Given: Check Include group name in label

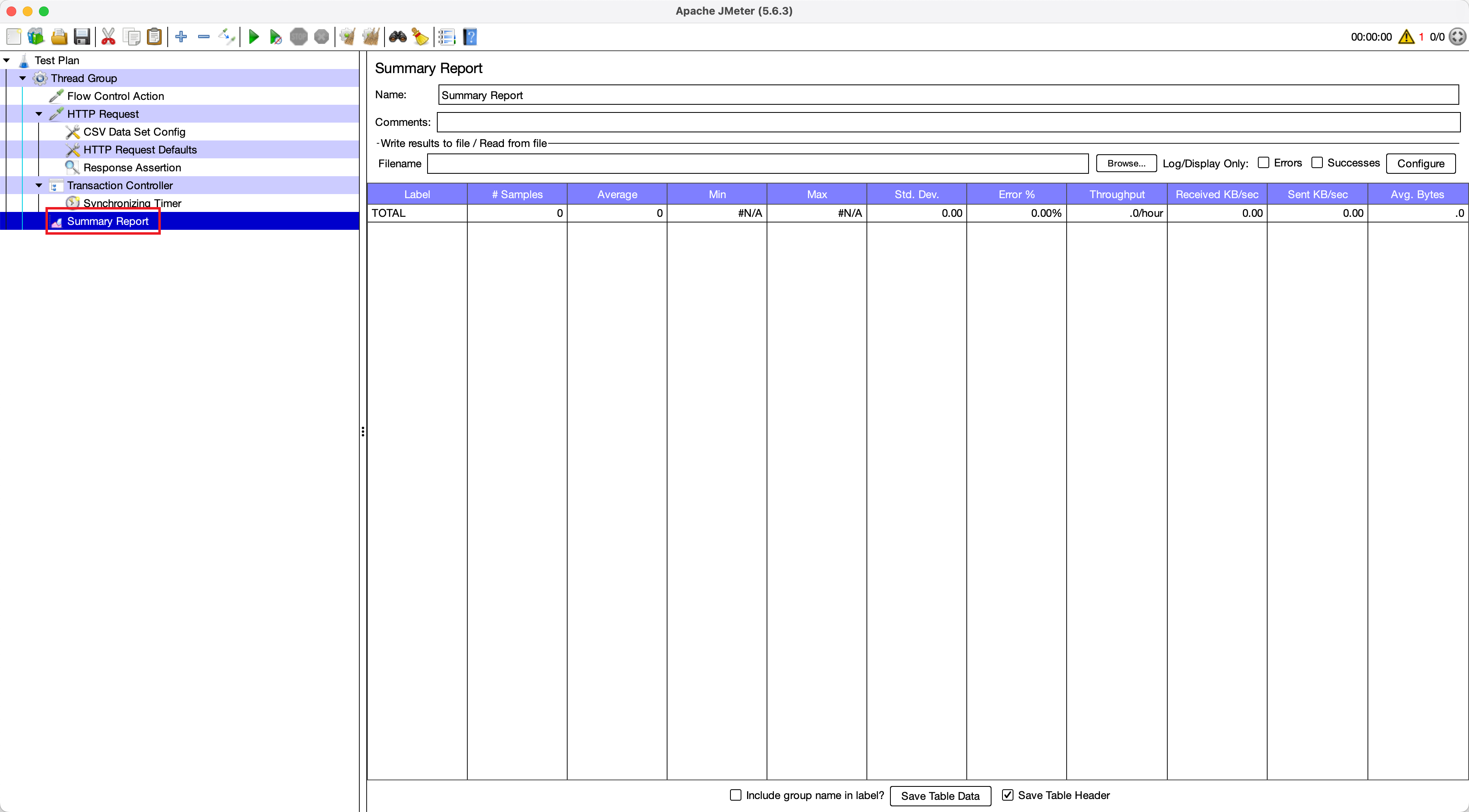Looking at the screenshot, I should [736, 795].
